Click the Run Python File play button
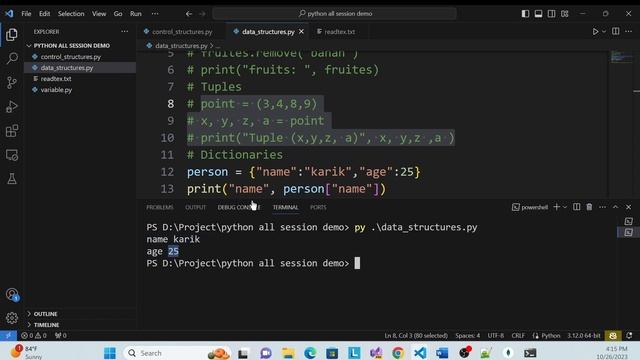Image resolution: width=640 pixels, height=360 pixels. 595,31
